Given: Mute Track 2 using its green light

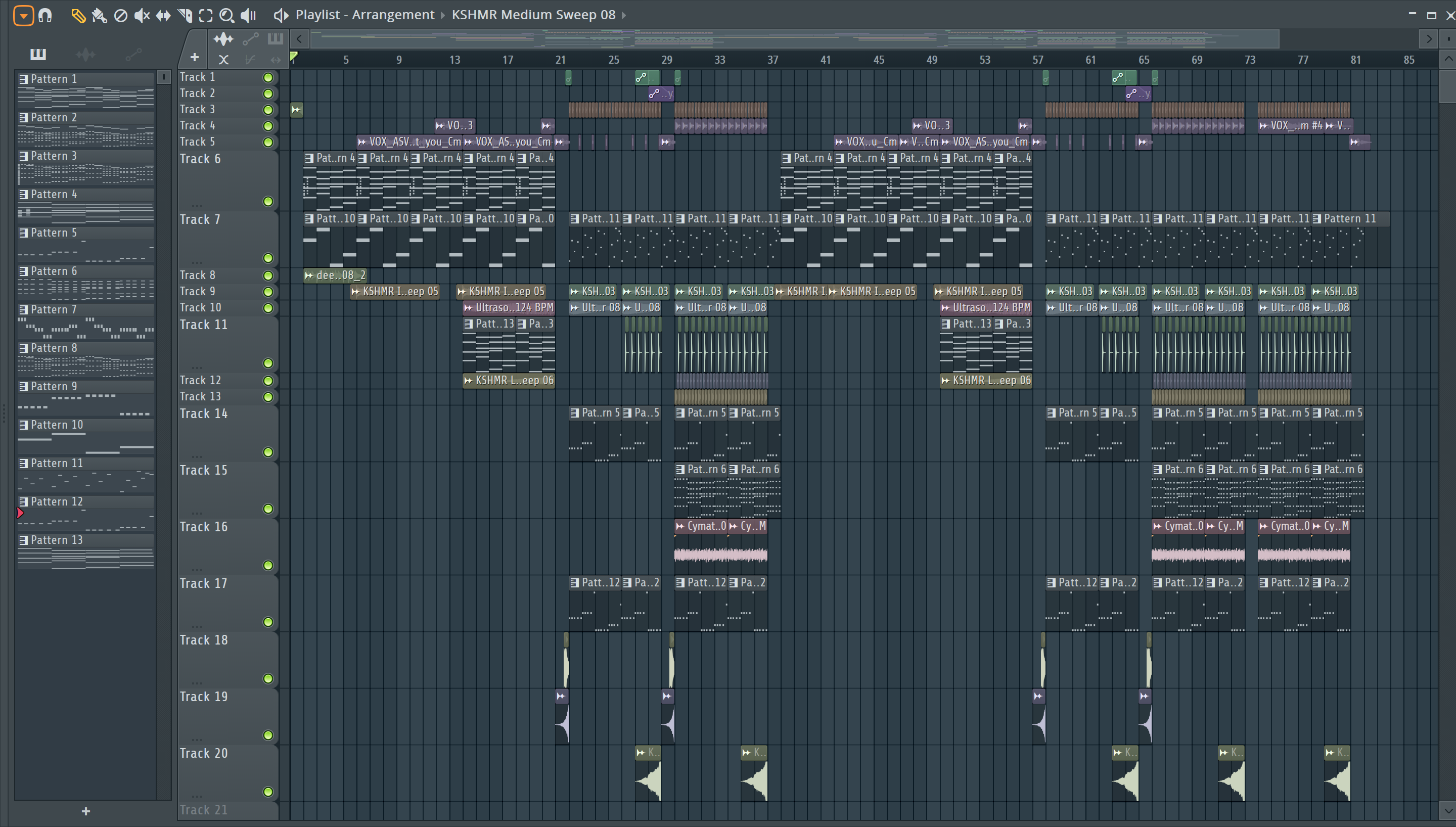Looking at the screenshot, I should click(268, 94).
